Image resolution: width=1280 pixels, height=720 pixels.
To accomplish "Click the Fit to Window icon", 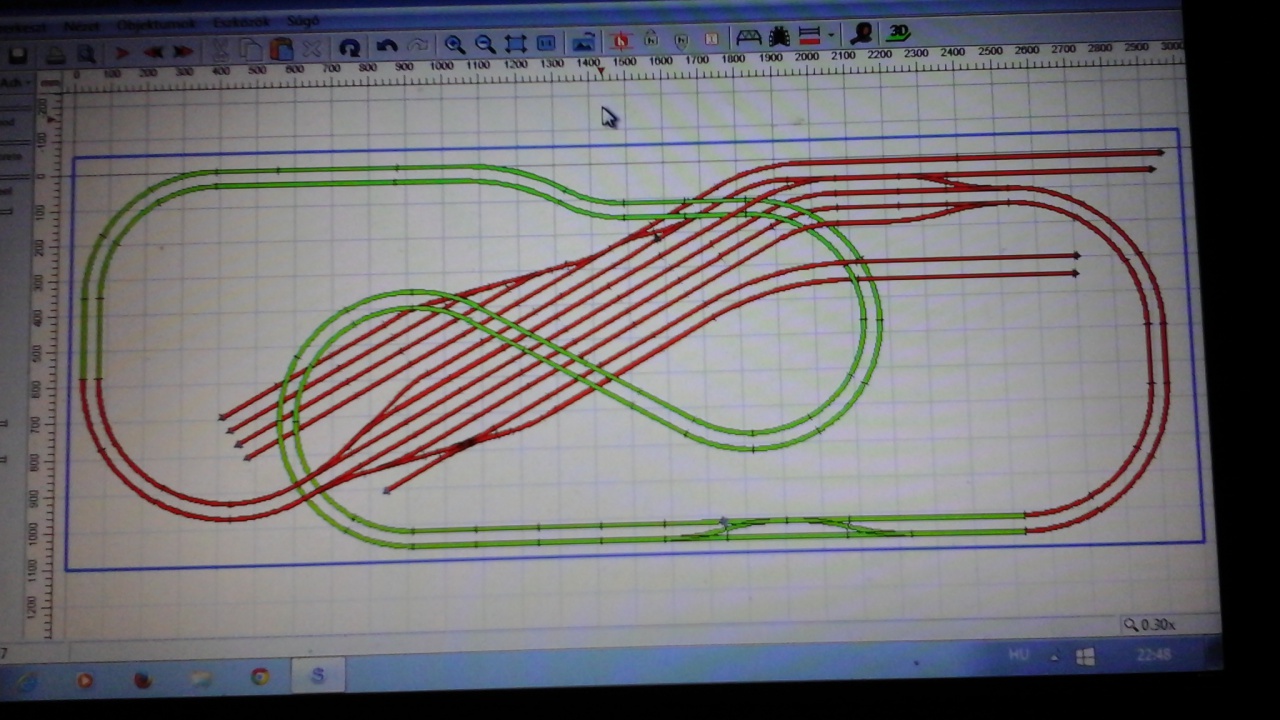I will click(515, 44).
